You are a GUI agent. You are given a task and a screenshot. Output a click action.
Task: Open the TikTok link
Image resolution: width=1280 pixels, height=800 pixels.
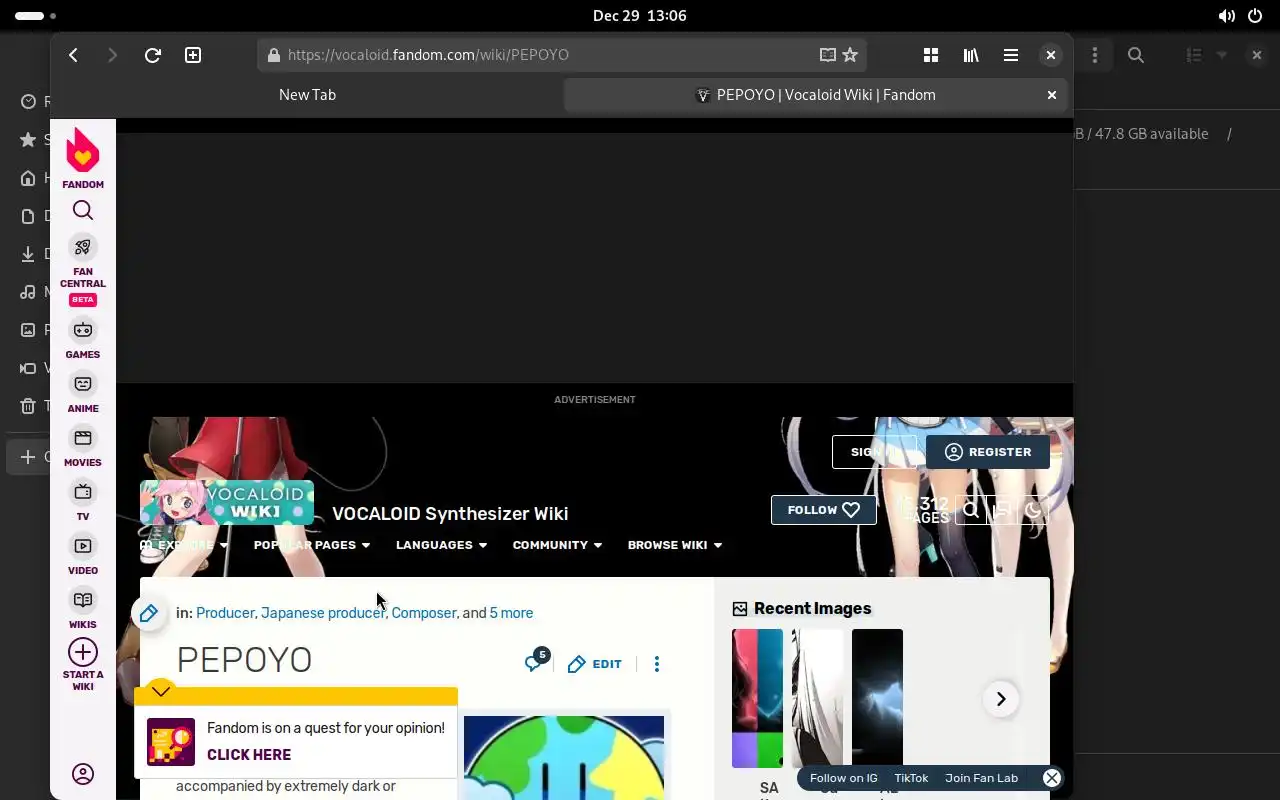pyautogui.click(x=911, y=778)
